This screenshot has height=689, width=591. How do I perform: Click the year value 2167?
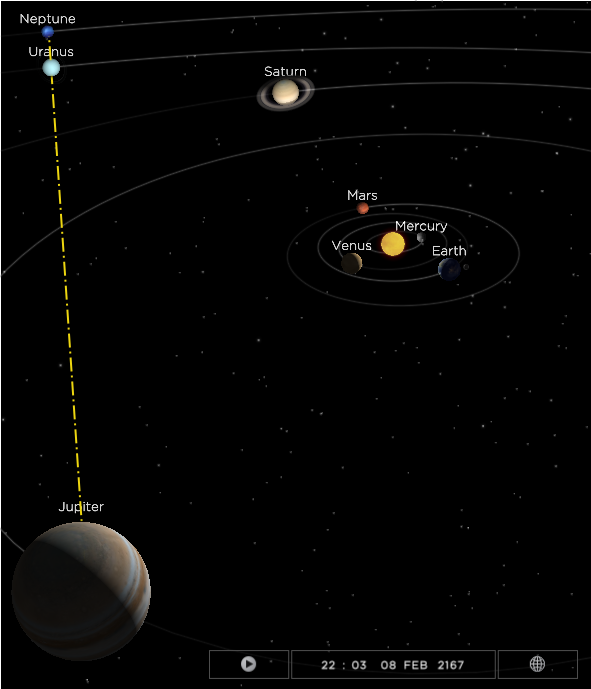tap(450, 665)
